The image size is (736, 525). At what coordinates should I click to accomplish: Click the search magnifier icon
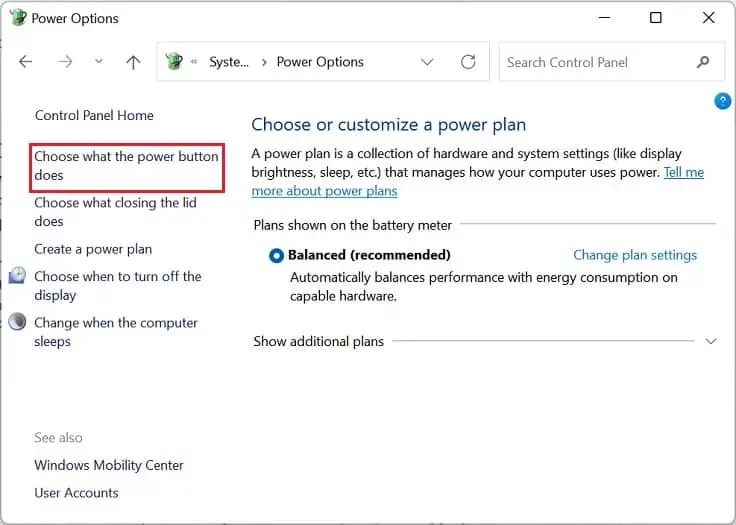tap(704, 62)
